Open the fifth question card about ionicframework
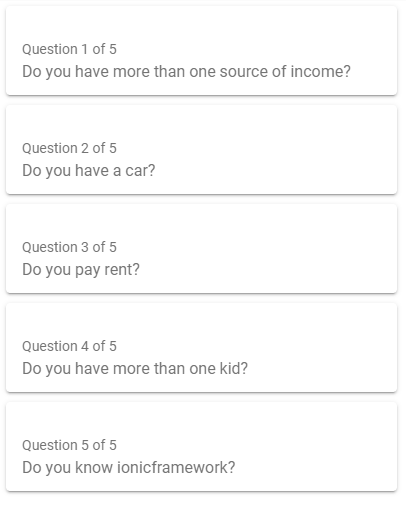This screenshot has height=508, width=406. coord(201,447)
